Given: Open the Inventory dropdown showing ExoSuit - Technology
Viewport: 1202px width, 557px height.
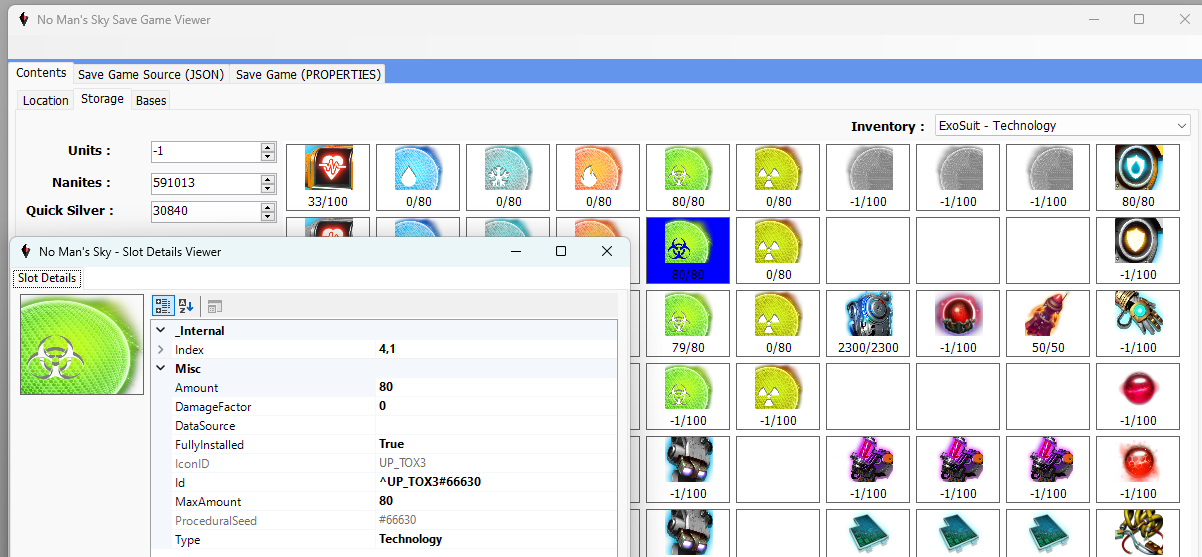Looking at the screenshot, I should point(1062,126).
